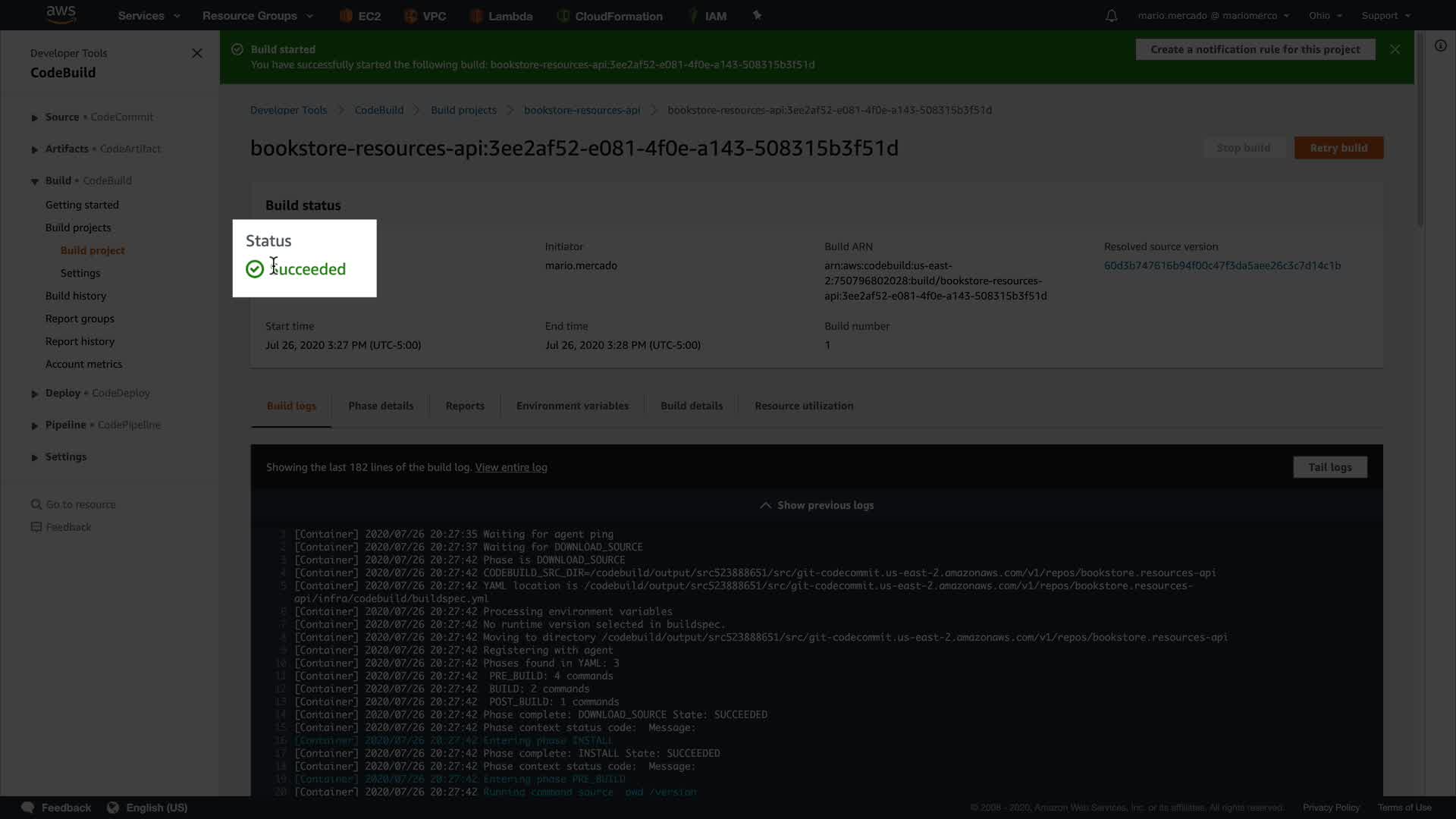1456x819 pixels.
Task: Expand the Source CodeCommit section
Action: click(x=35, y=118)
